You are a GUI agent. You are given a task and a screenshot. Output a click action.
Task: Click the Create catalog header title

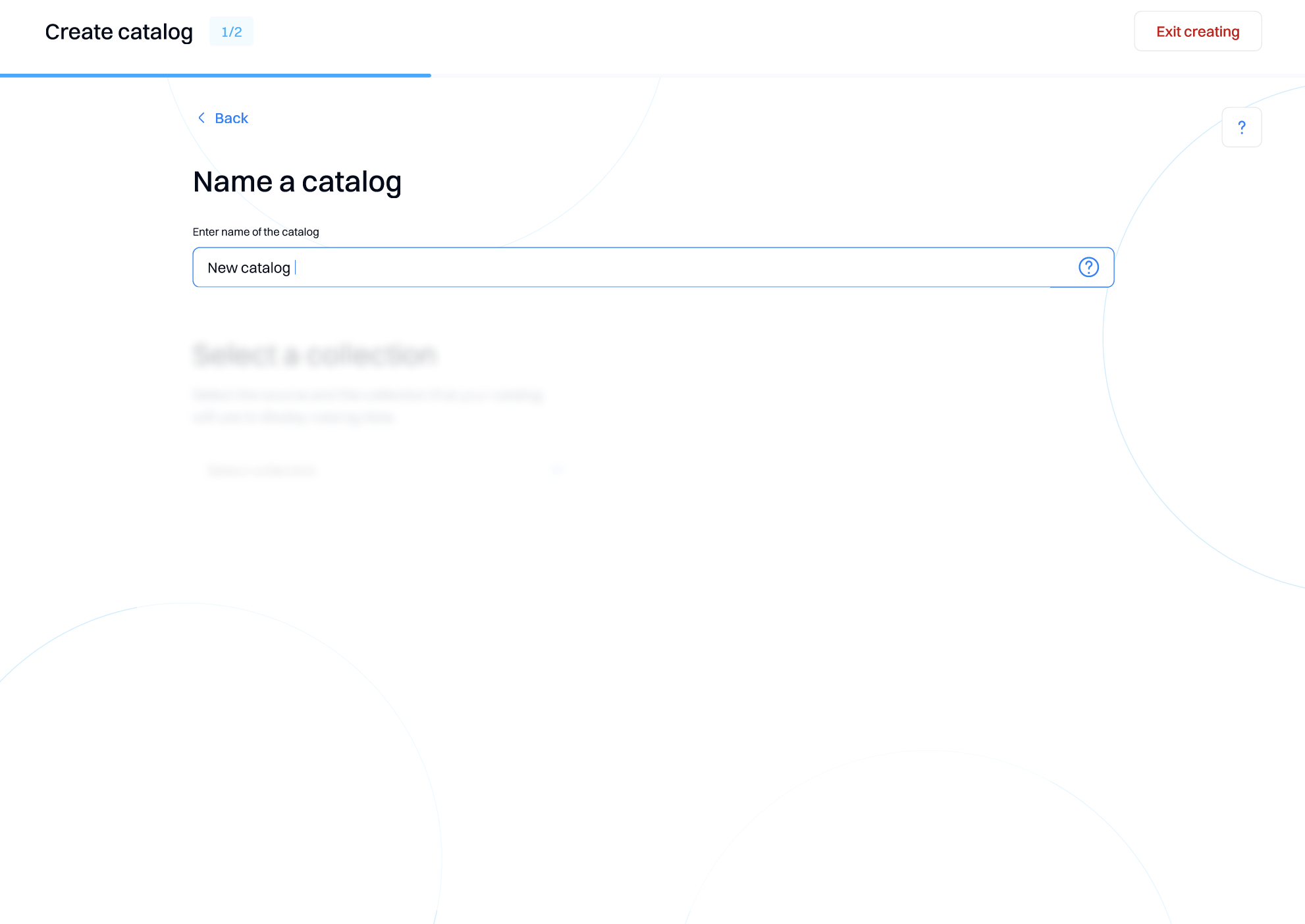click(119, 32)
